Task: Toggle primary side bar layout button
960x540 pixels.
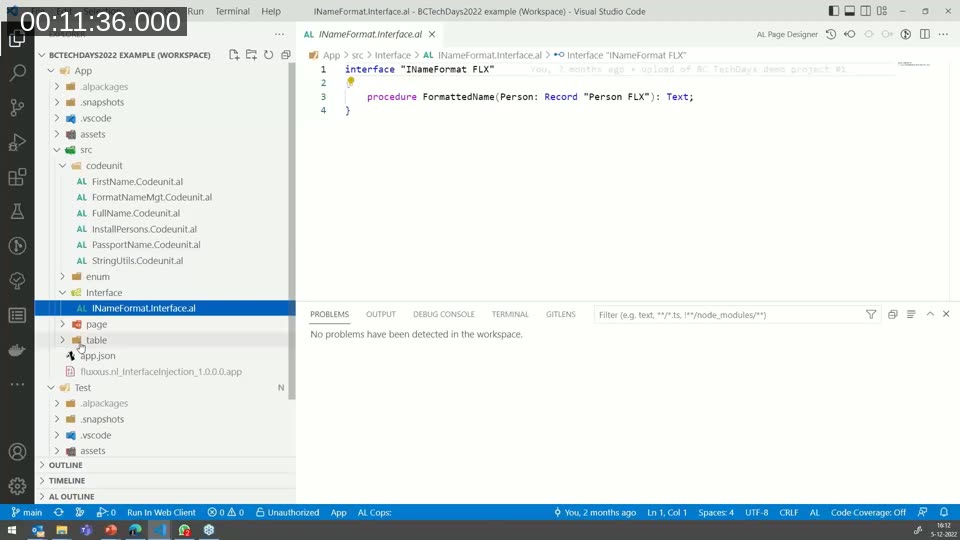Action: click(x=834, y=11)
